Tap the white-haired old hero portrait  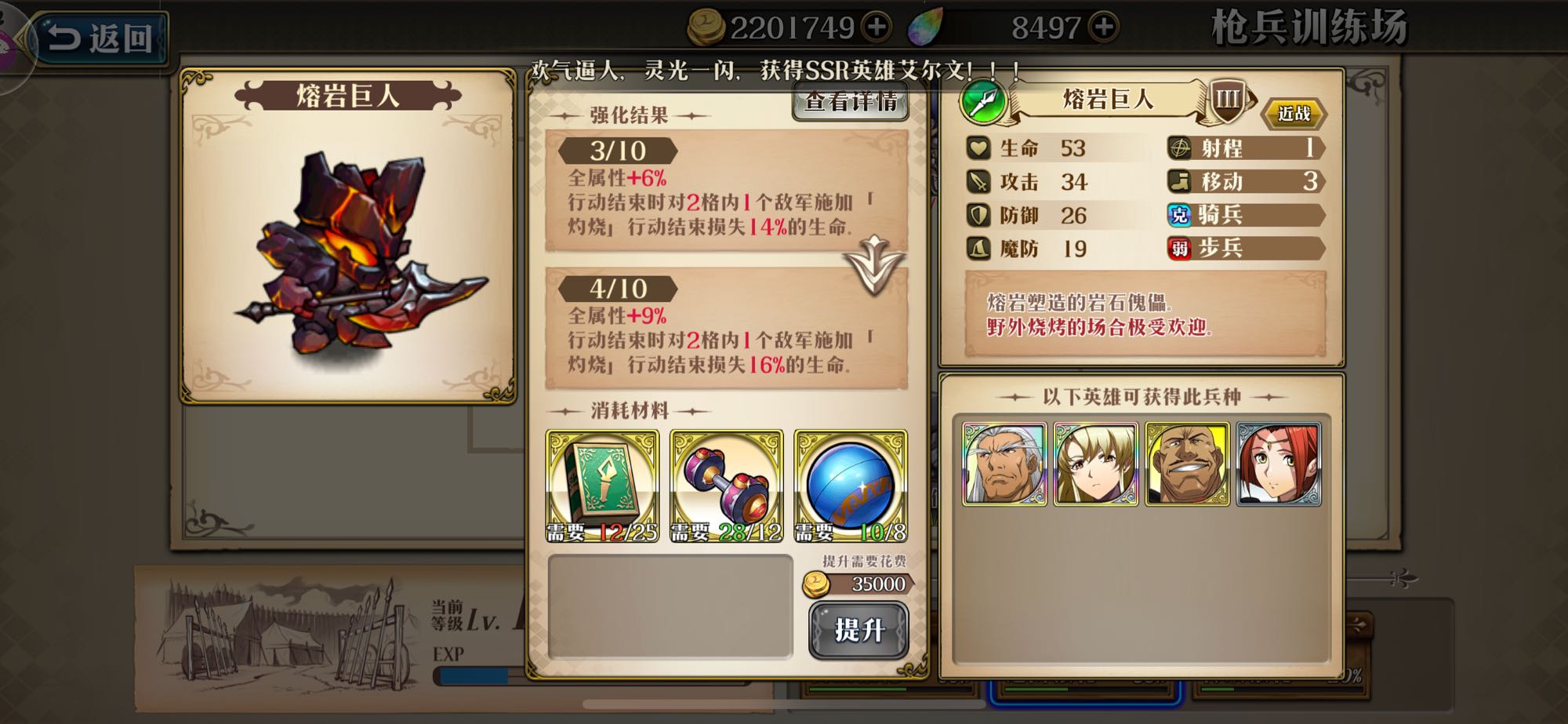[x=1004, y=464]
